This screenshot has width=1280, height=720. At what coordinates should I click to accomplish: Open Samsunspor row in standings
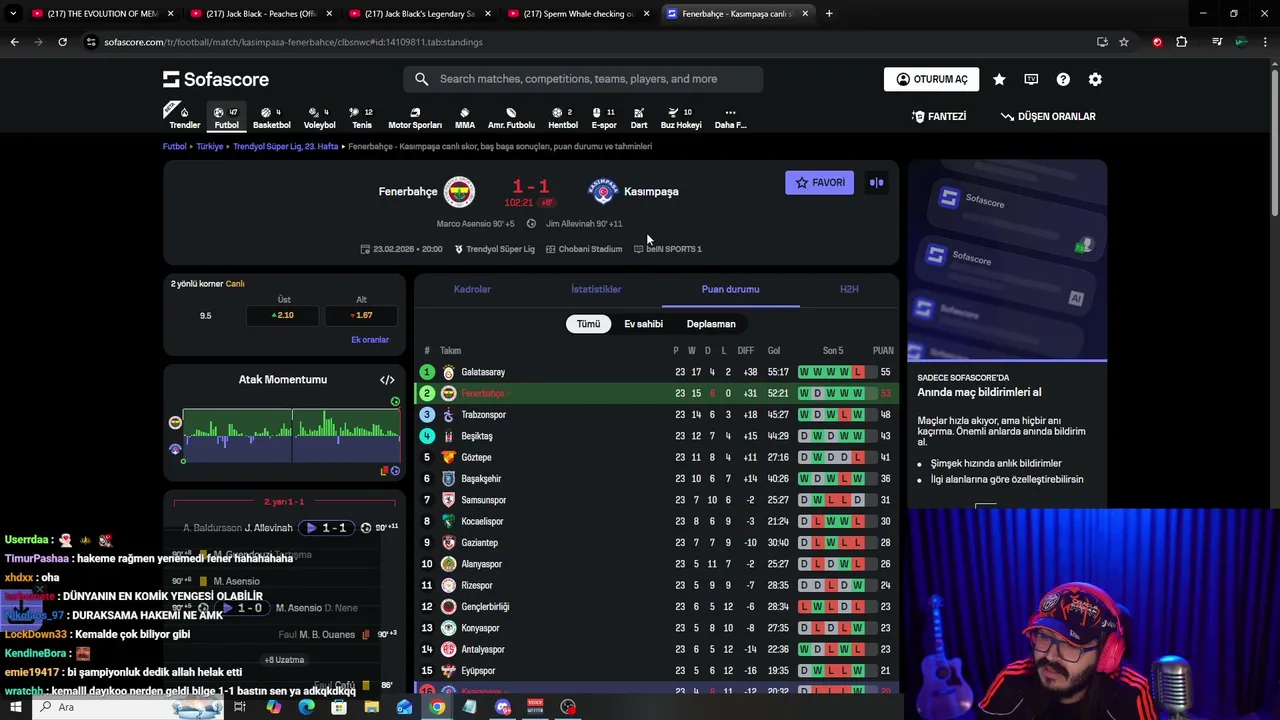656,500
